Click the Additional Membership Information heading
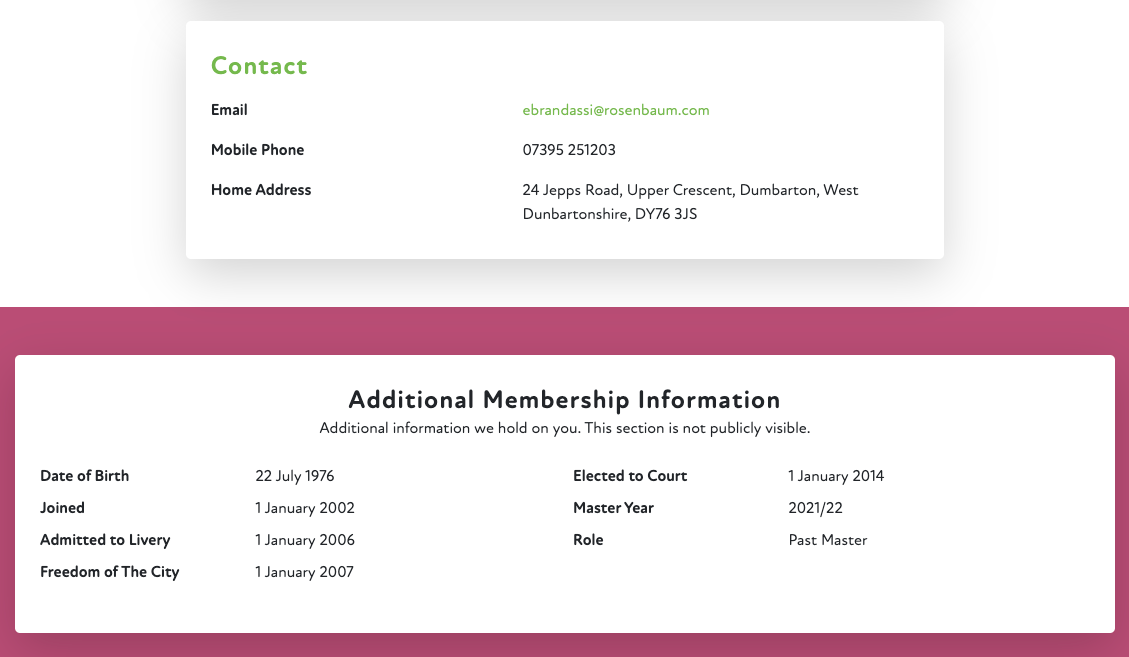Screen dimensions: 1129x657 pos(564,400)
